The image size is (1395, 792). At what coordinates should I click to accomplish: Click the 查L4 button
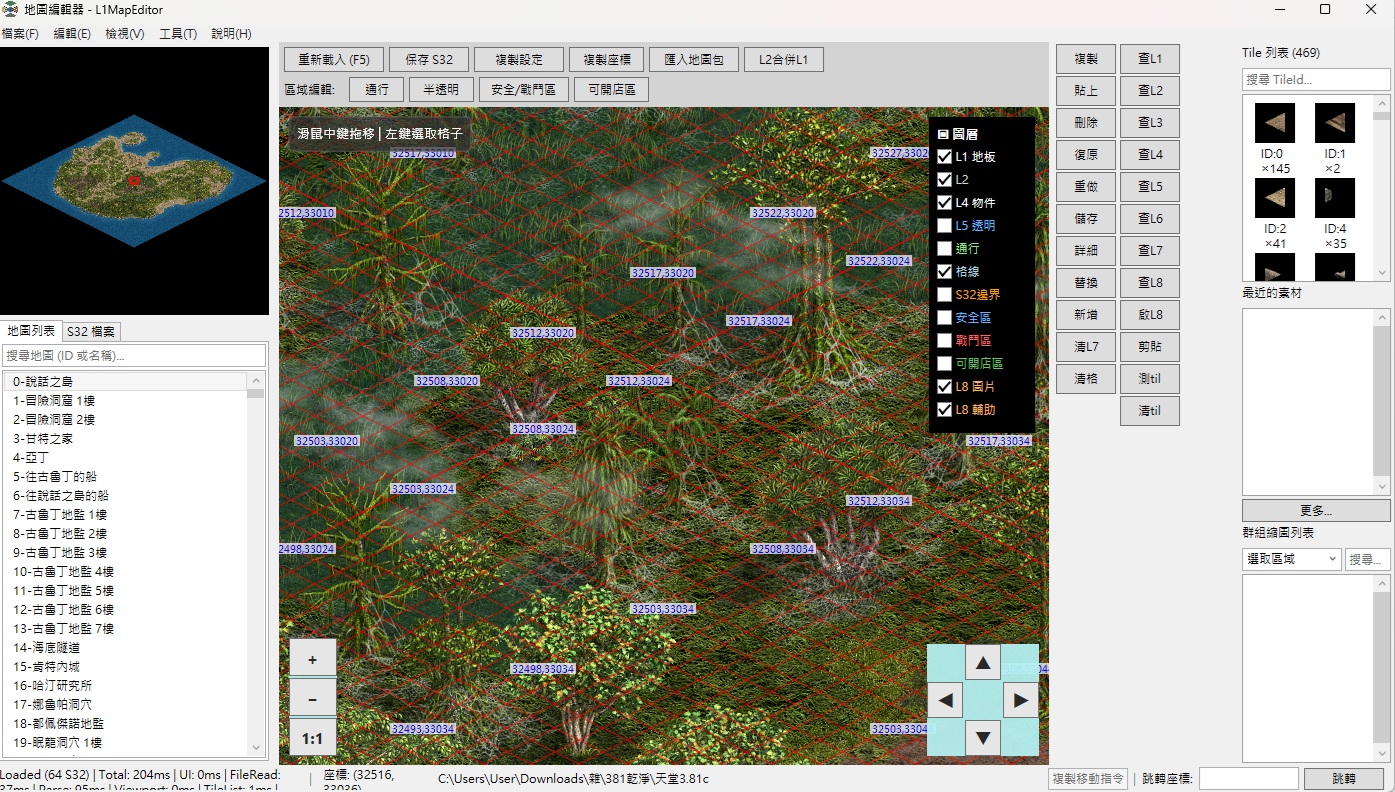(1150, 155)
